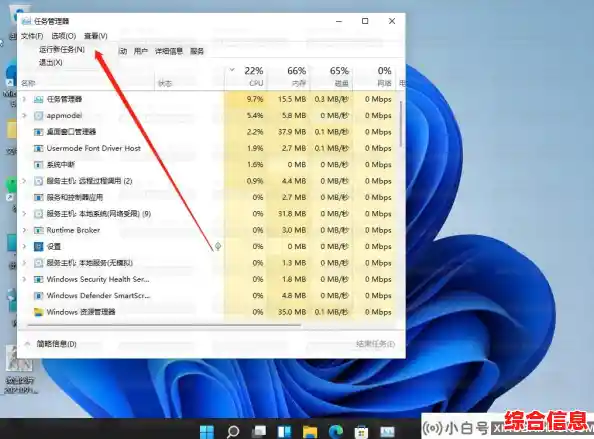Expand the appmodel process row

(24, 116)
